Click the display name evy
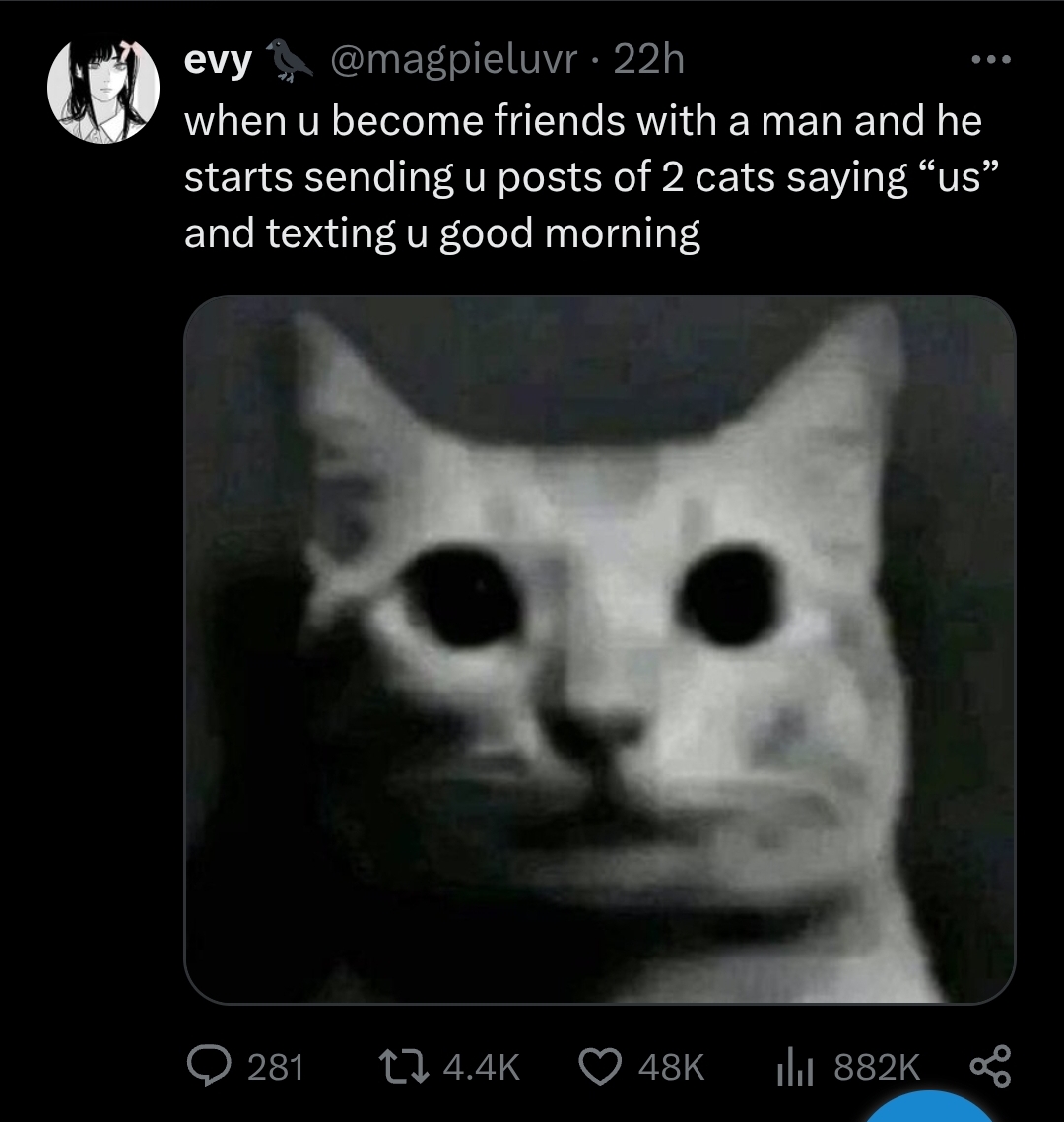Viewport: 1064px width, 1122px height. [219, 60]
